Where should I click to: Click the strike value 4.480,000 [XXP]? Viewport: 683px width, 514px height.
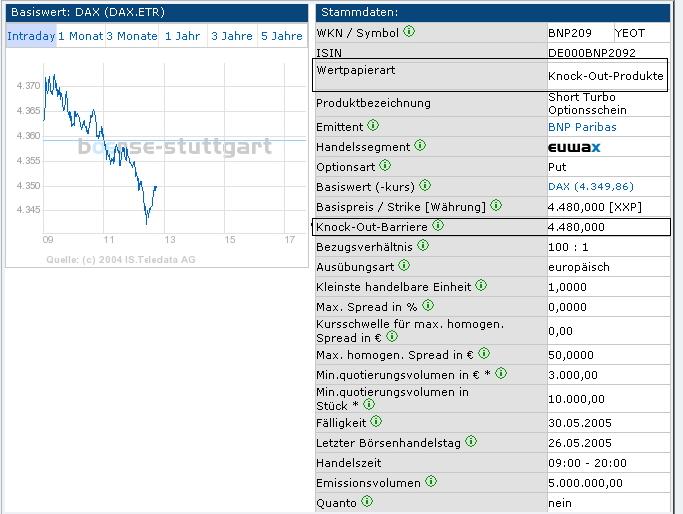[x=595, y=207]
